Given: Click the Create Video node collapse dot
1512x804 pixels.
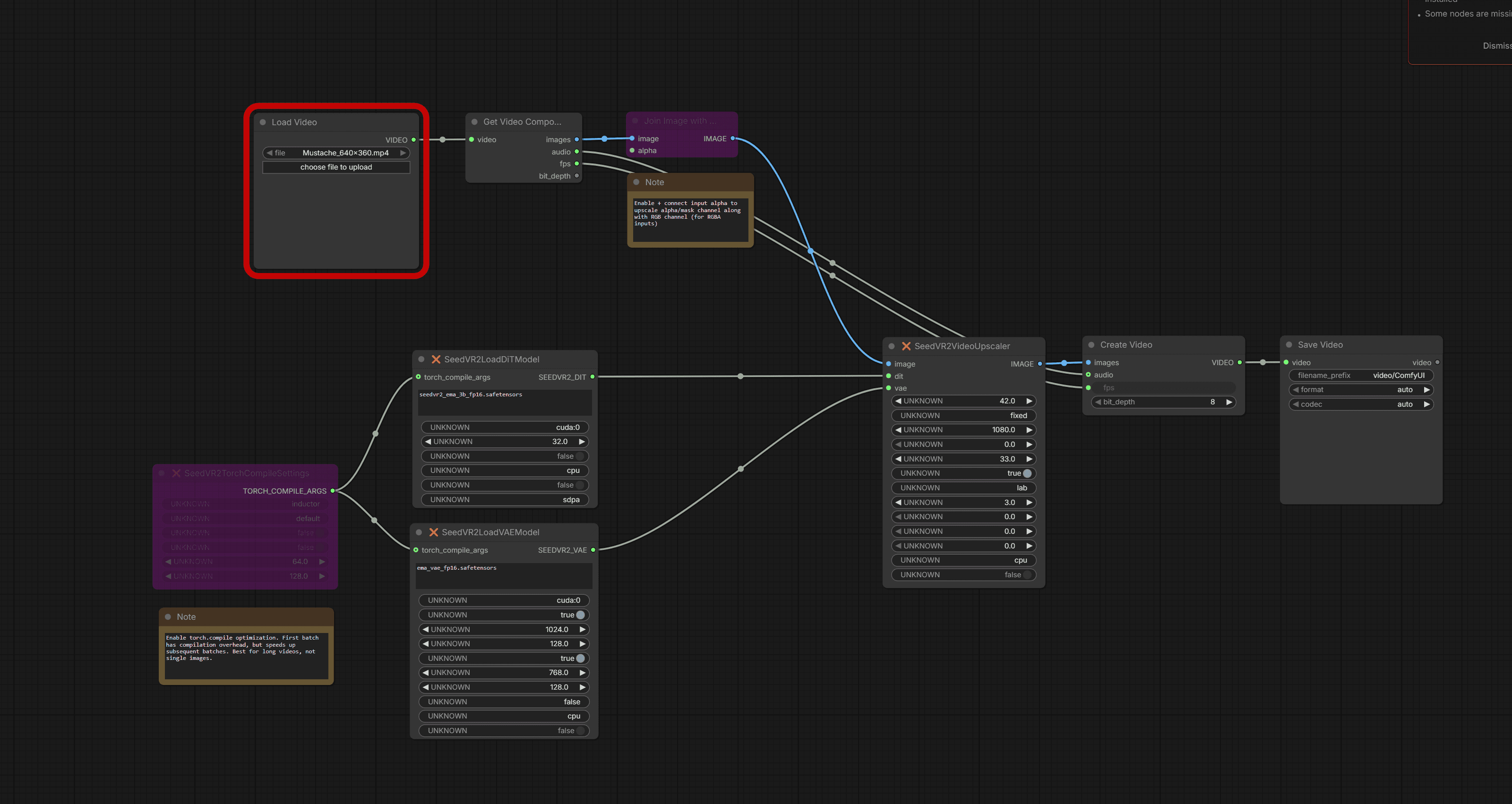Looking at the screenshot, I should [x=1091, y=345].
